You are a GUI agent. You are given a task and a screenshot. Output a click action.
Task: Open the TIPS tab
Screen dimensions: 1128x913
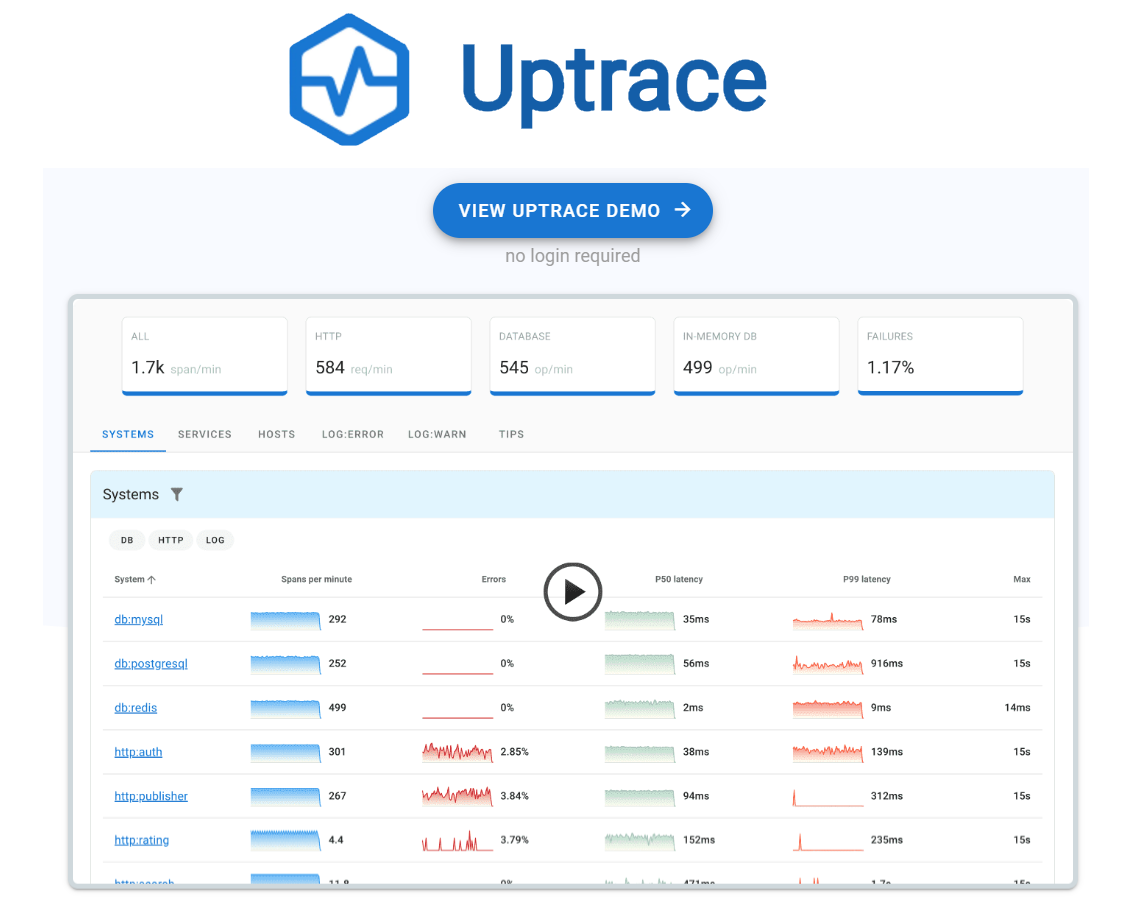pyautogui.click(x=511, y=434)
